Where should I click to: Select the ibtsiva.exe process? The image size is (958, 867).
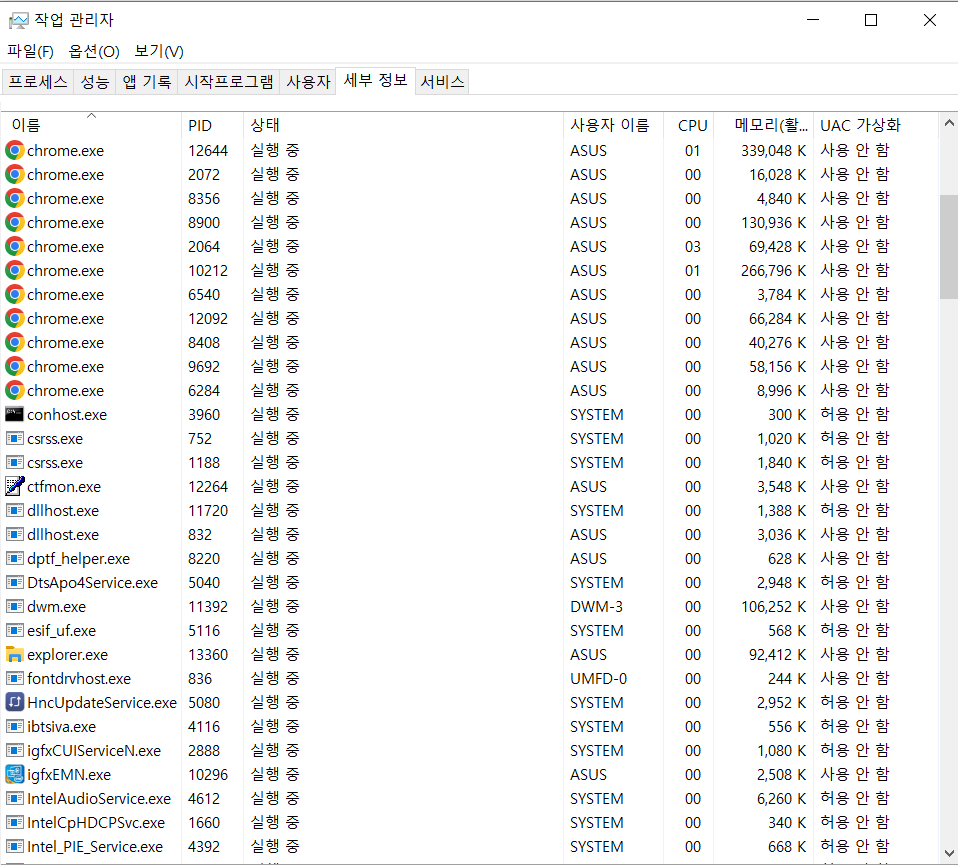pos(470,726)
